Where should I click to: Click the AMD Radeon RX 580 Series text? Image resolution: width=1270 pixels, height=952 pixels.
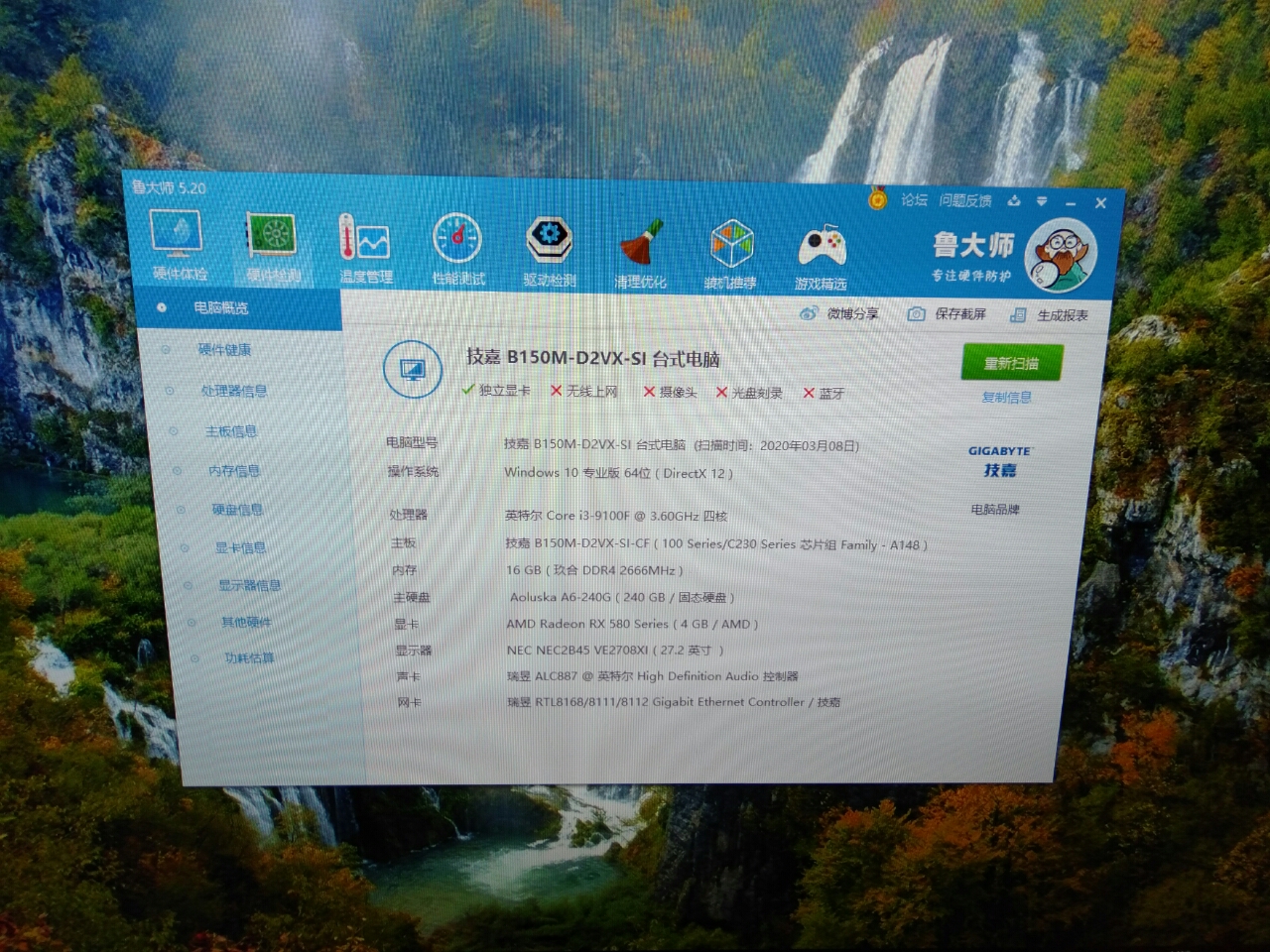pyautogui.click(x=632, y=624)
